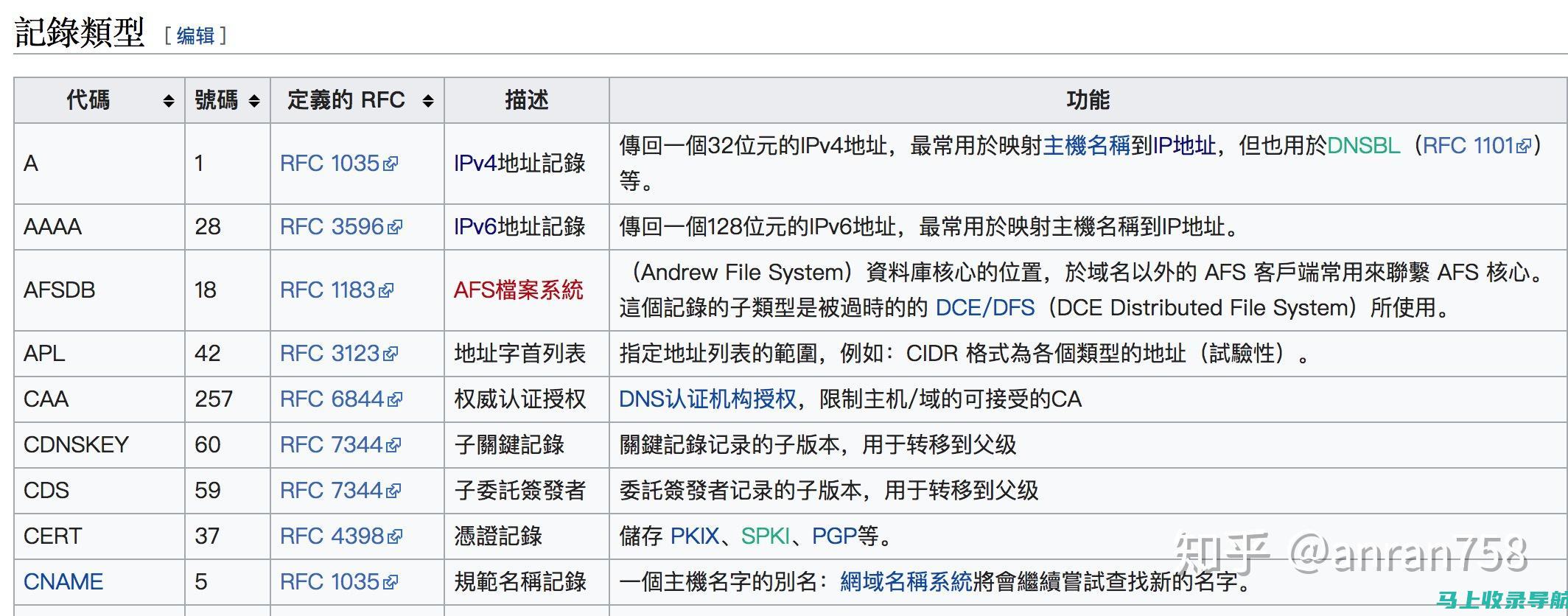Select the CERT code cell
This screenshot has width=1568, height=616.
pos(99,536)
